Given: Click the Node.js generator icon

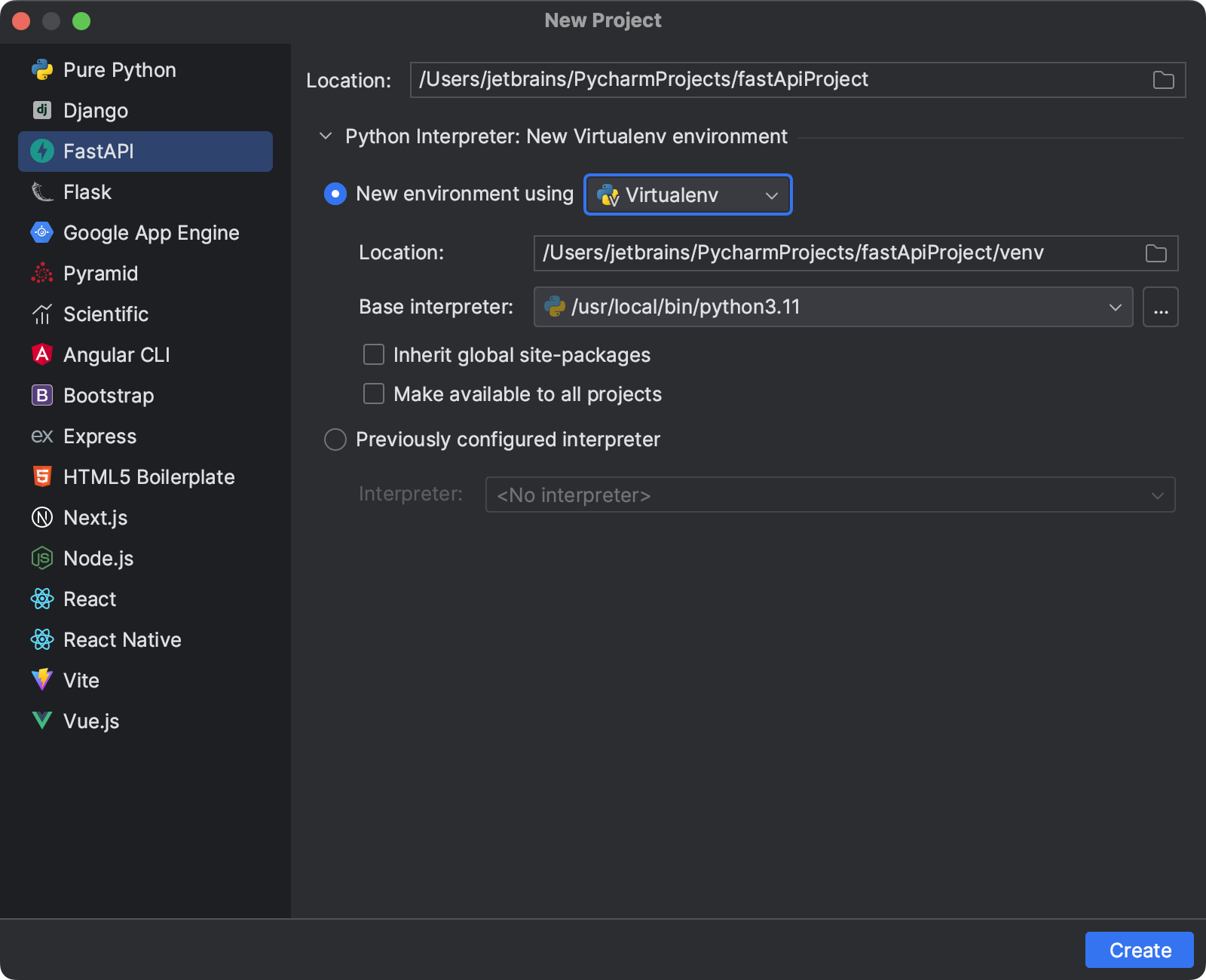Looking at the screenshot, I should pyautogui.click(x=43, y=558).
